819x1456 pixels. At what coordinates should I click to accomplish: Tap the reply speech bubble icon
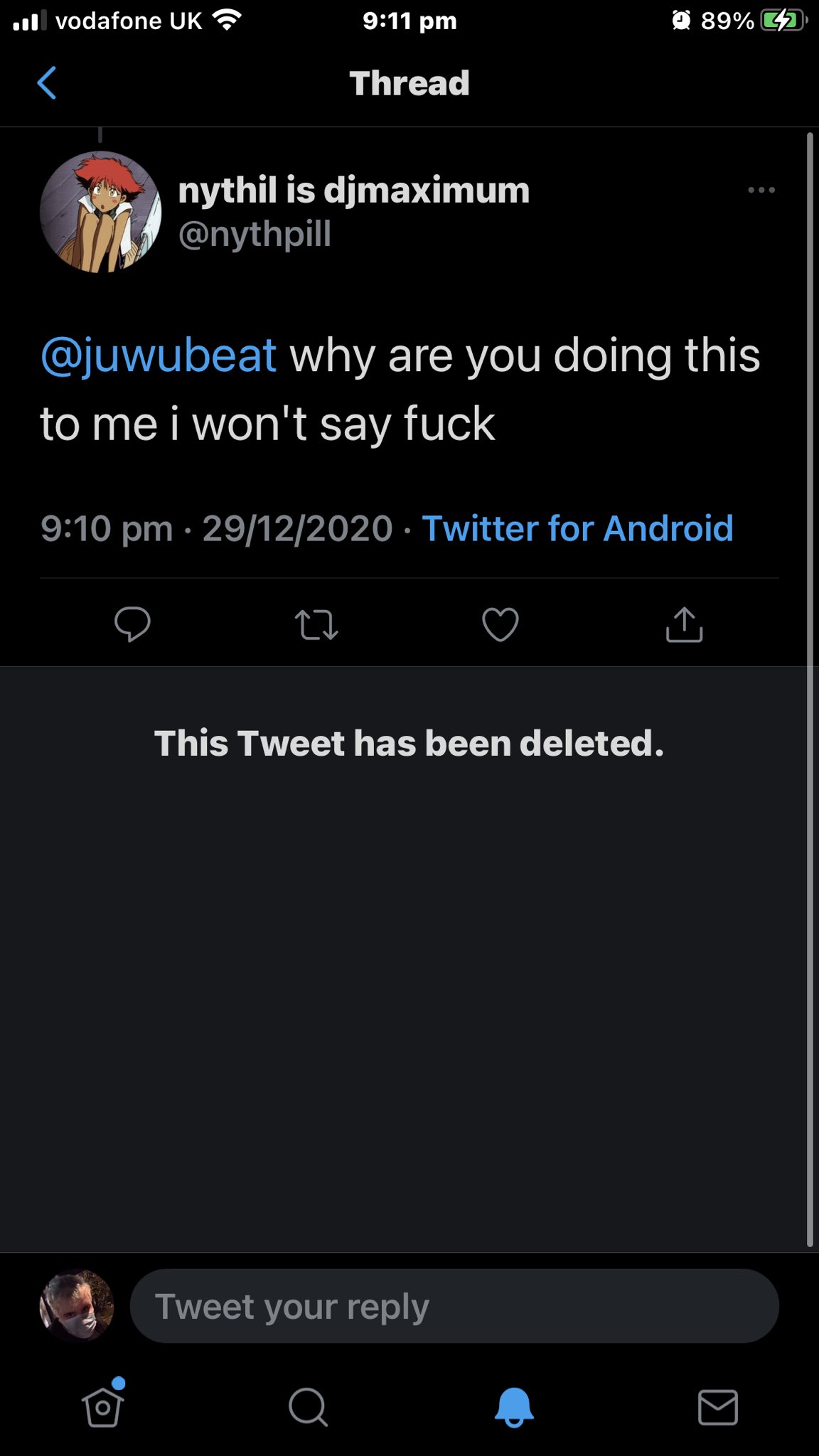132,624
